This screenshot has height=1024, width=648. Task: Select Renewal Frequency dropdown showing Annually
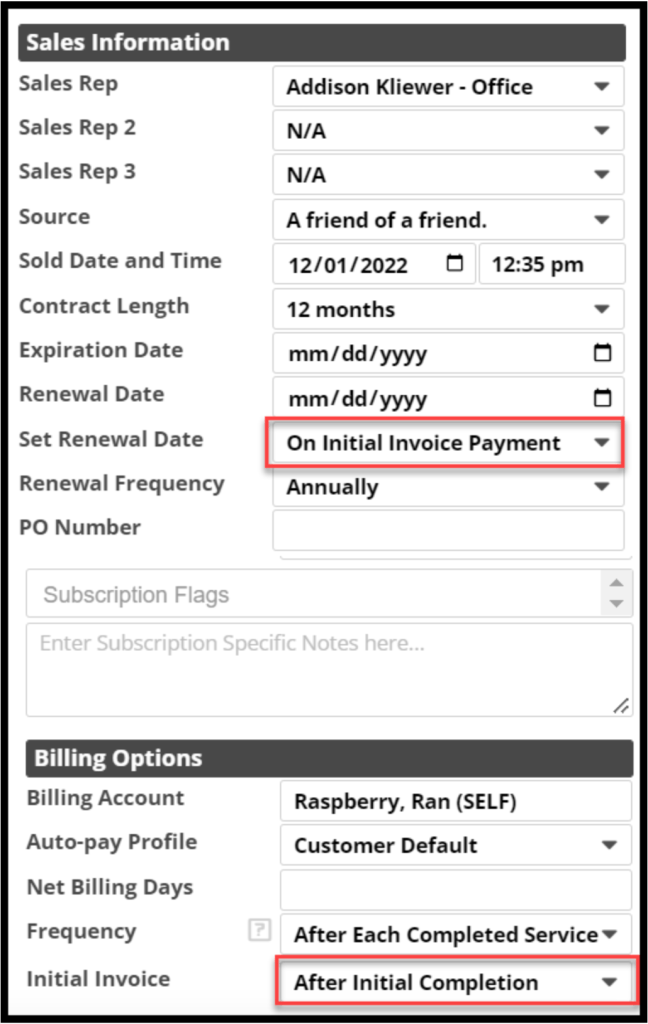448,487
